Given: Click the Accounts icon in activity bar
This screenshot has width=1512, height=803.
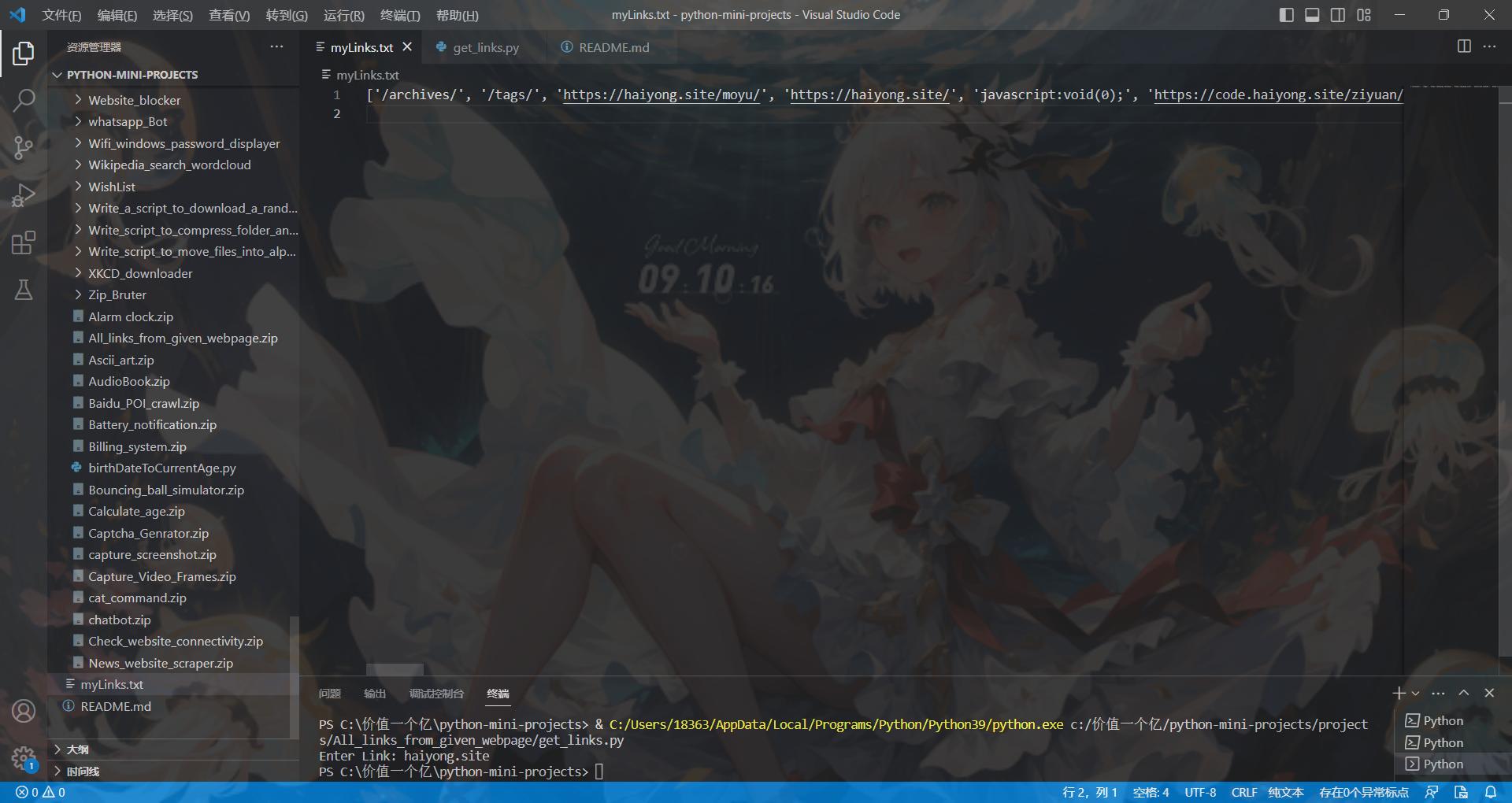Looking at the screenshot, I should click(x=24, y=711).
